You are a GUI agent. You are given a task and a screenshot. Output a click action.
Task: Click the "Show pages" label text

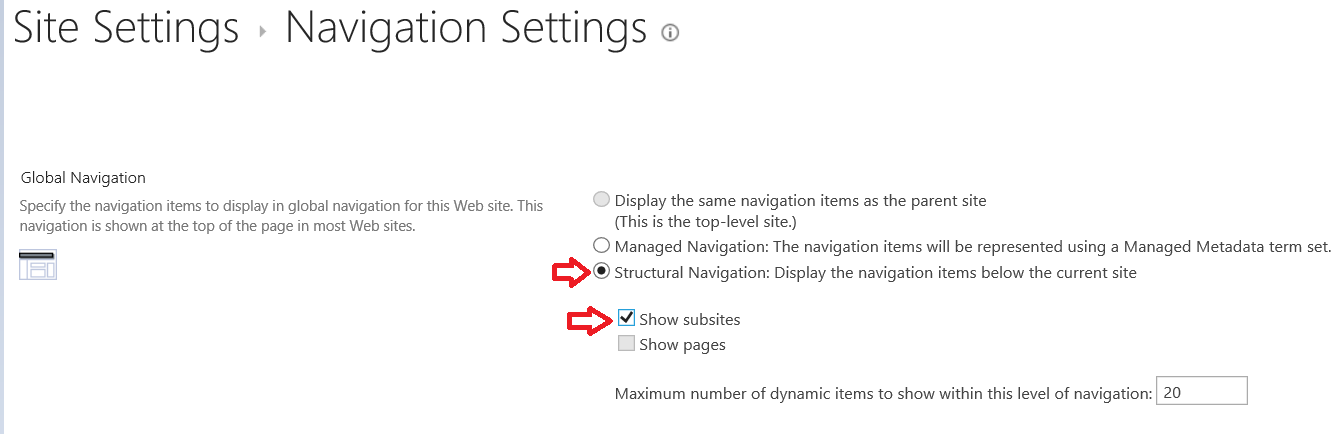pos(682,345)
